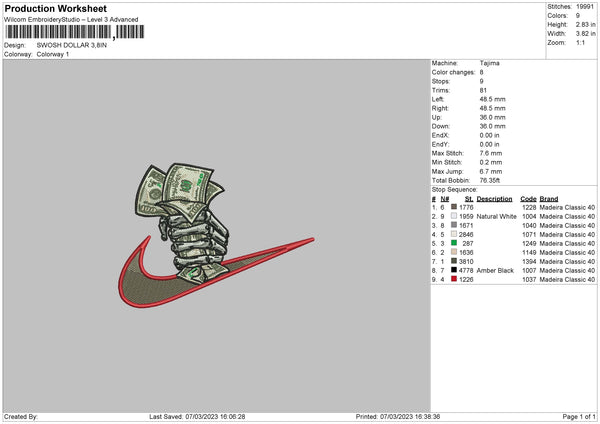Click the Width value "3.82 in"
Screen dimensions: 600x424
(x=585, y=34)
